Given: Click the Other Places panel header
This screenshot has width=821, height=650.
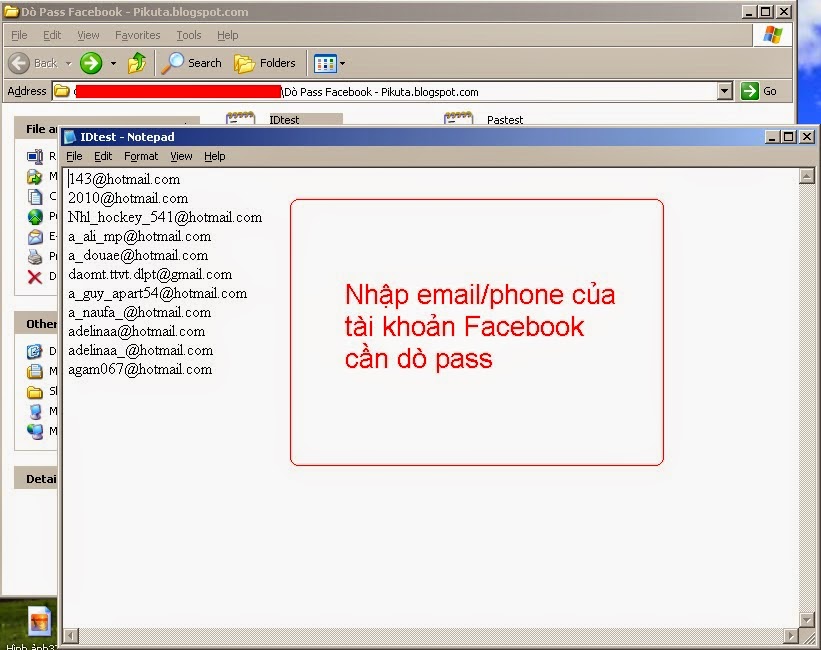Looking at the screenshot, I should [36, 324].
